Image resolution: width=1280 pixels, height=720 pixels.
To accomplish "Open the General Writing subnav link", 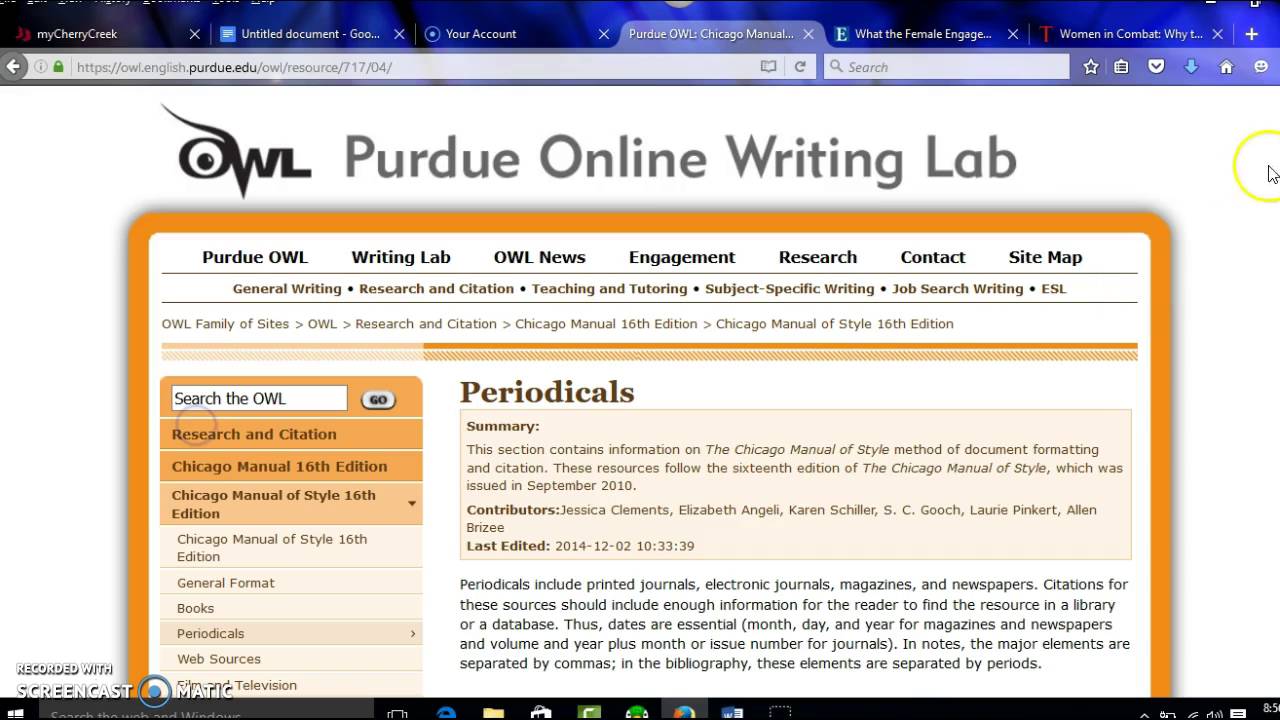I will (x=287, y=289).
